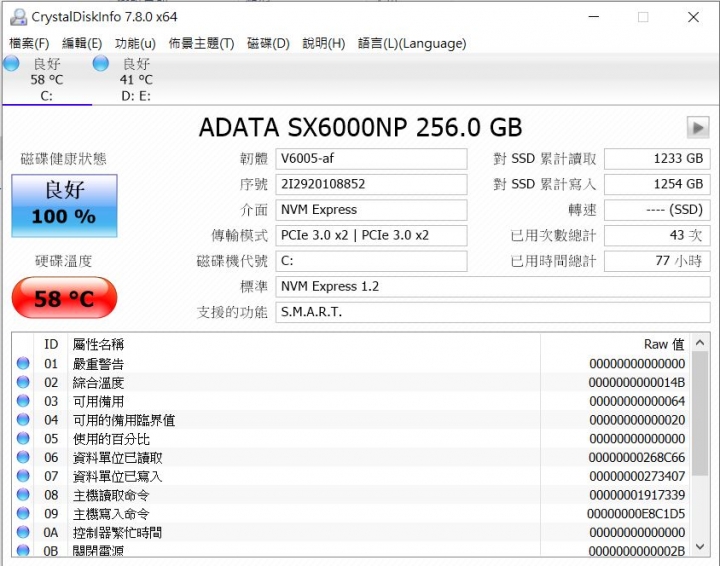Click the 良好 100 % health status button

pos(64,206)
